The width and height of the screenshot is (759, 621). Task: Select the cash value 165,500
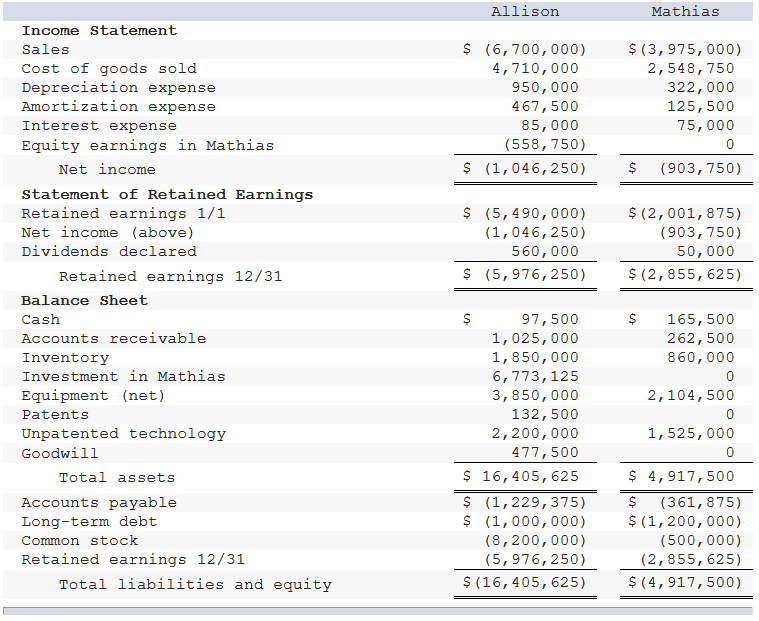(x=700, y=319)
